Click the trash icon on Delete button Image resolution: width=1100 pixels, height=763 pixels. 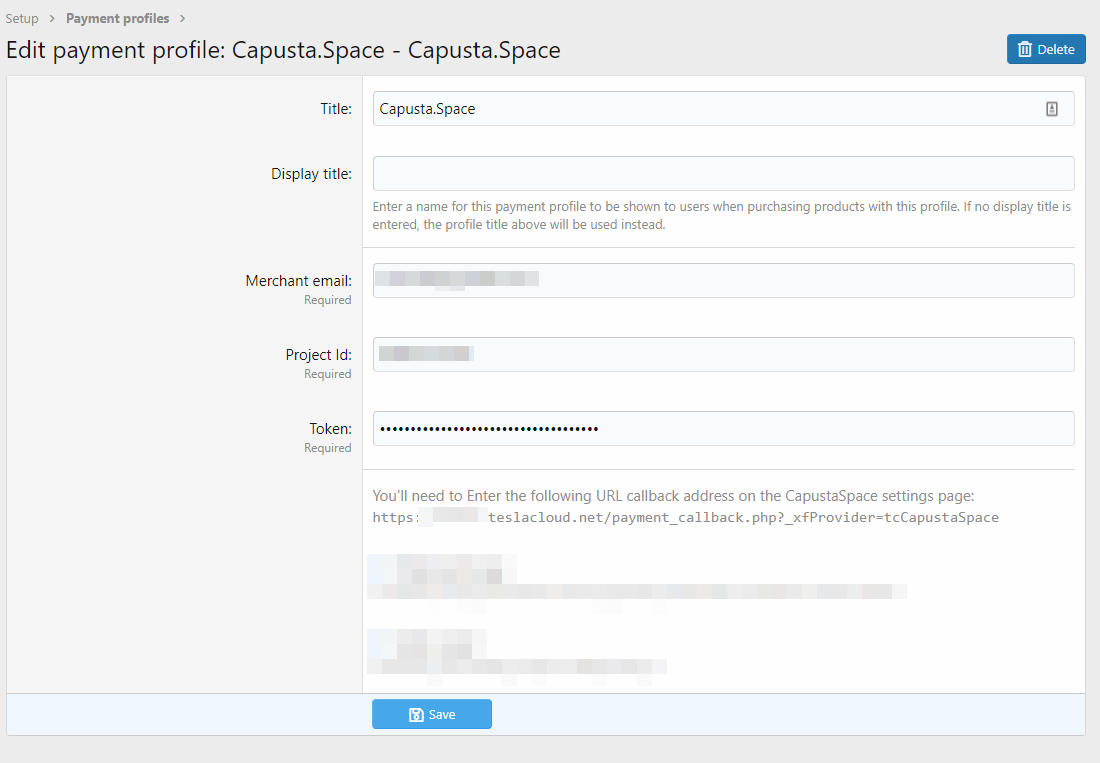point(1025,50)
